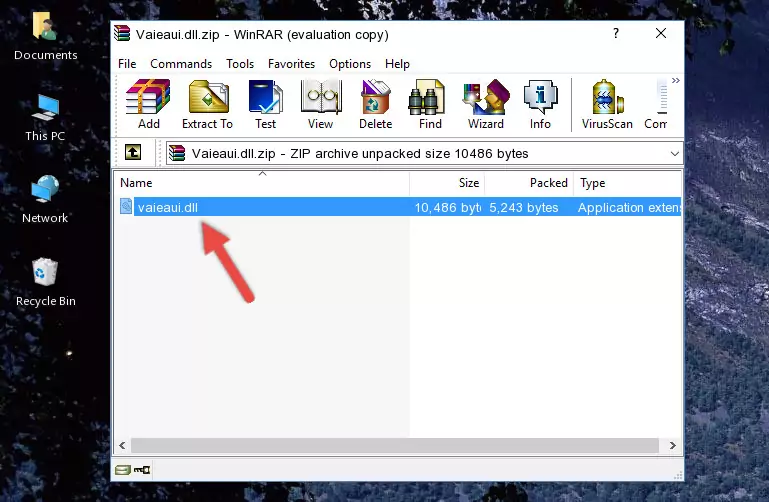Start the VirusScan tool
Screen dimensions: 769x502
(x=607, y=104)
